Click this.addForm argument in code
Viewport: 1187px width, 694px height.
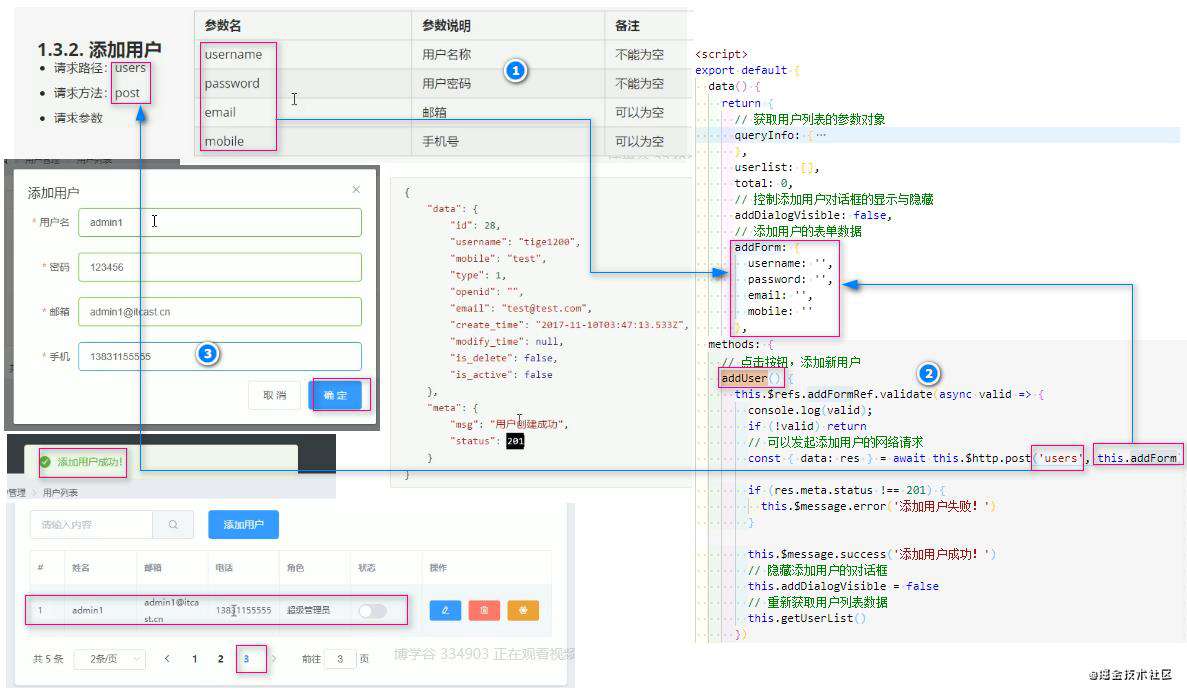pos(1137,458)
